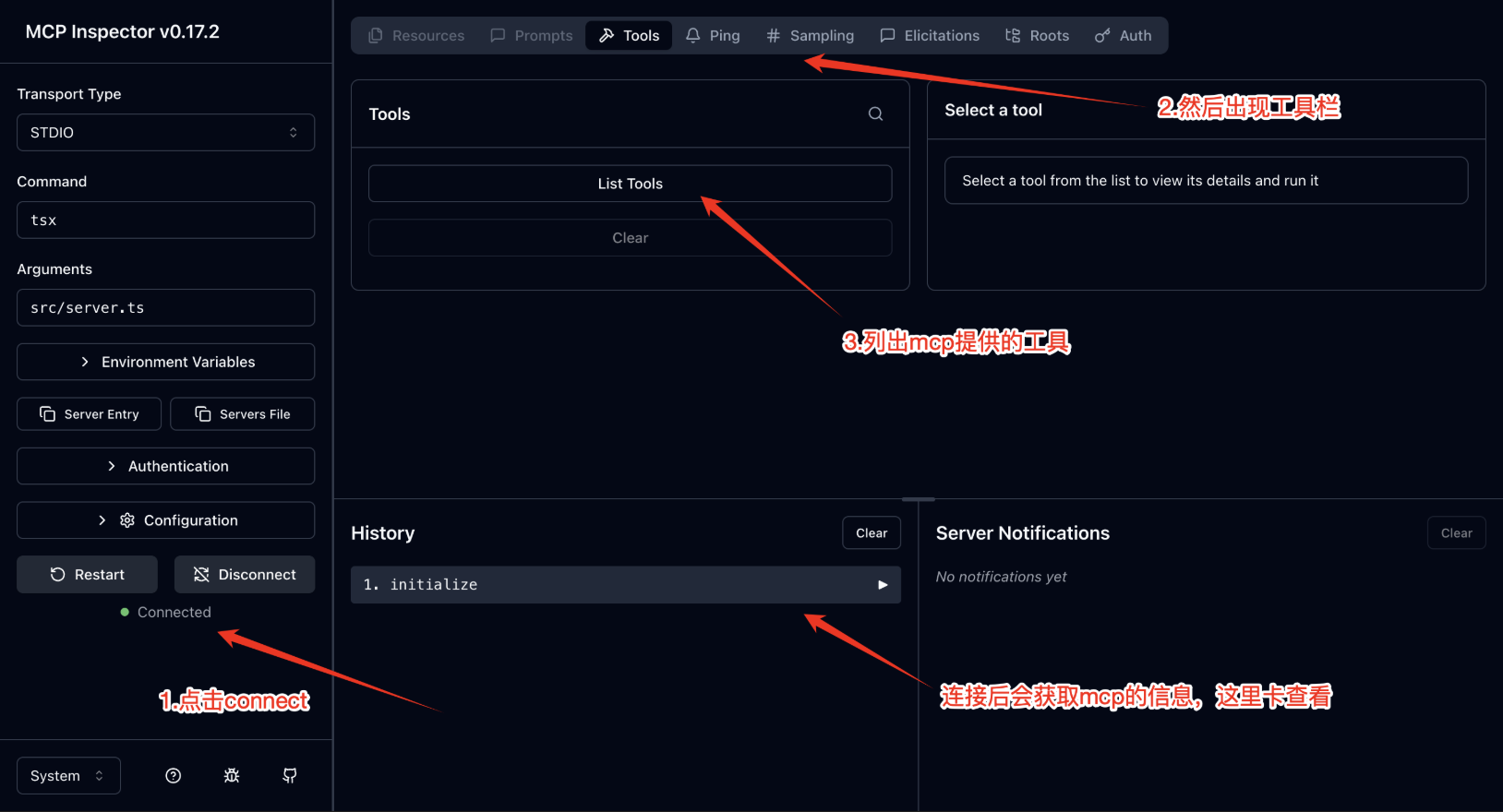Click the Arguments field with src/server.ts
This screenshot has width=1503, height=812.
click(165, 308)
